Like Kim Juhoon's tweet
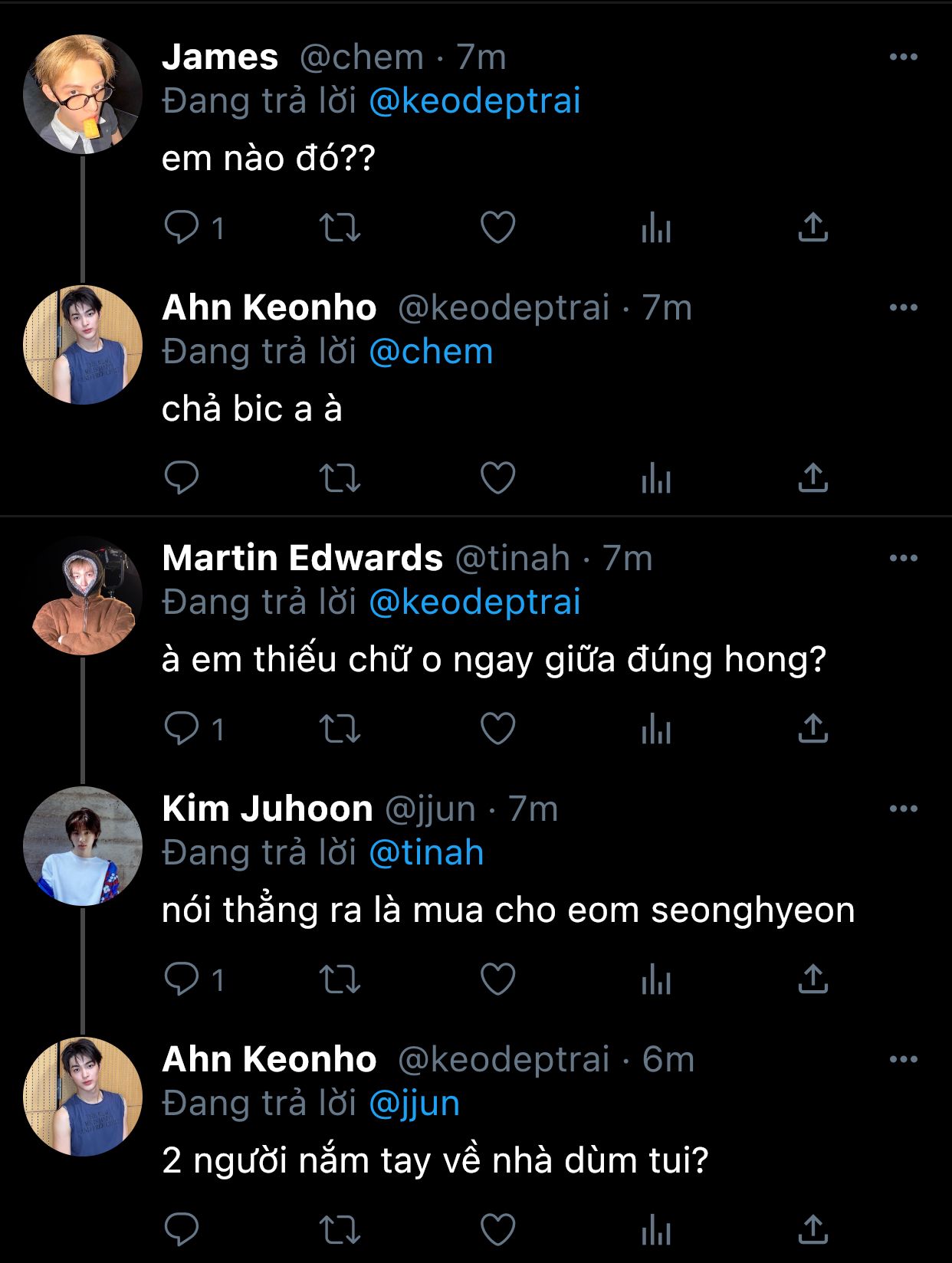Viewport: 952px width, 1263px height. pos(497,979)
